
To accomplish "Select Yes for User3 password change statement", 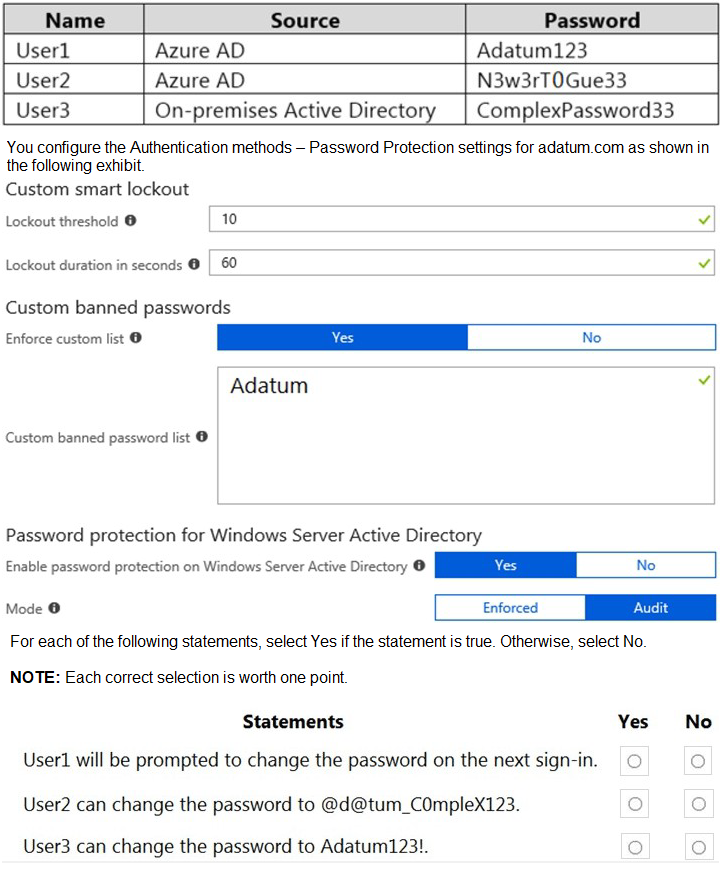I will [635, 847].
